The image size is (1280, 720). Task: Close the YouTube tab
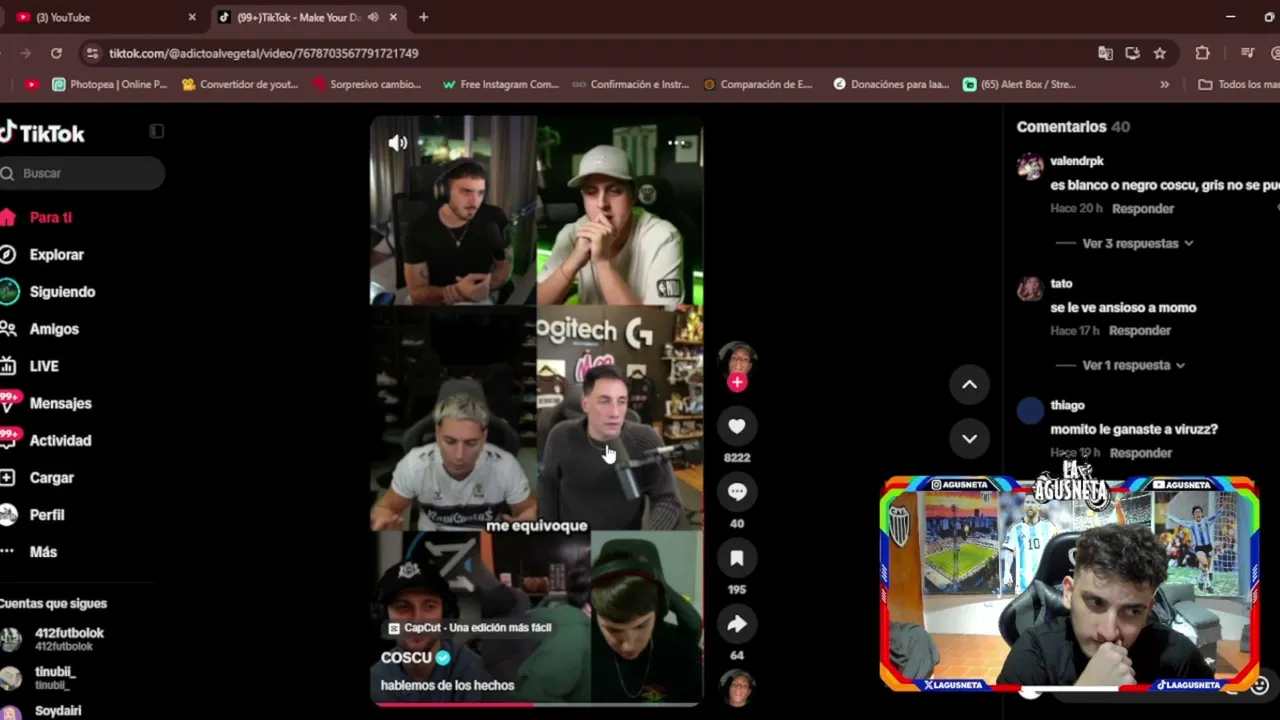tap(192, 17)
